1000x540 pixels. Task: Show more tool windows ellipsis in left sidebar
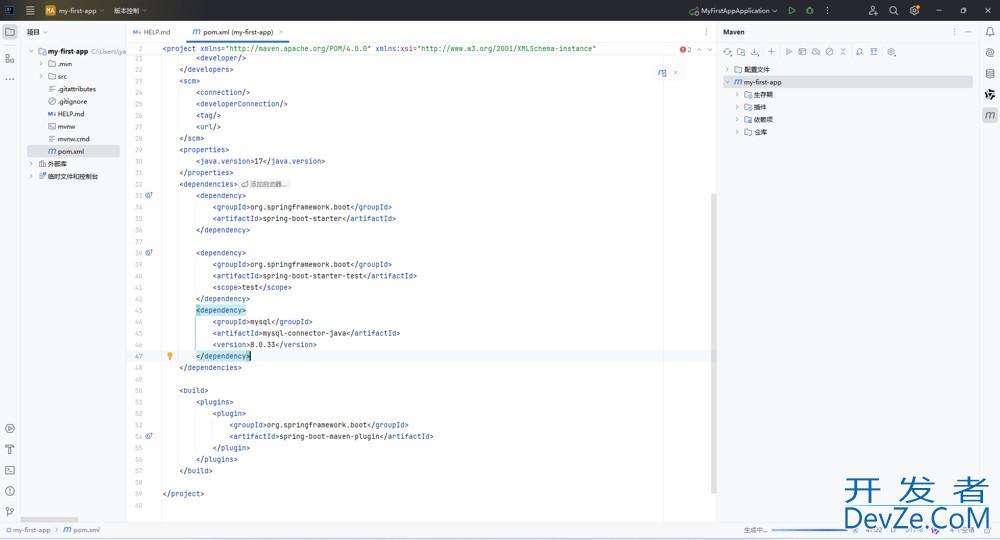[10, 79]
